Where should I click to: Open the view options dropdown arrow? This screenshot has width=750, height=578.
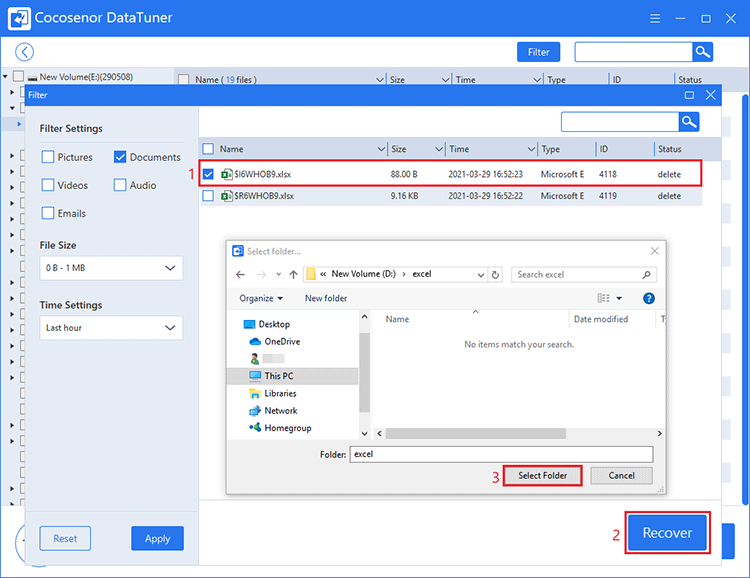pos(619,299)
